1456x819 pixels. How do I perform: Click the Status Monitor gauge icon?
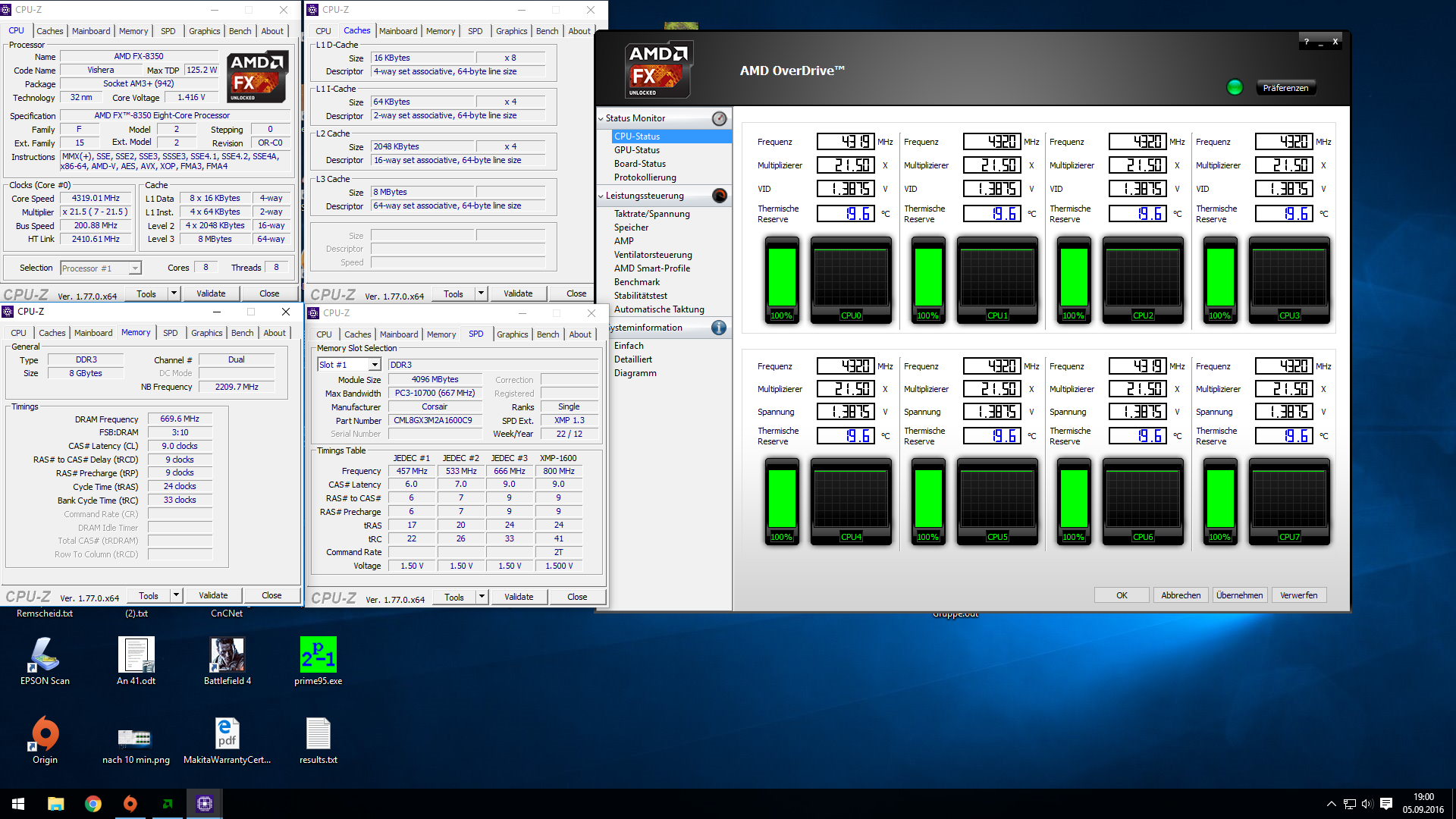click(719, 118)
